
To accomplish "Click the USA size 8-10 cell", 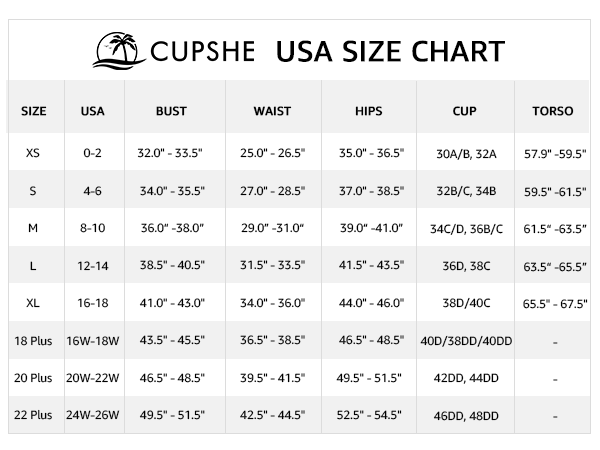I will (x=93, y=228).
